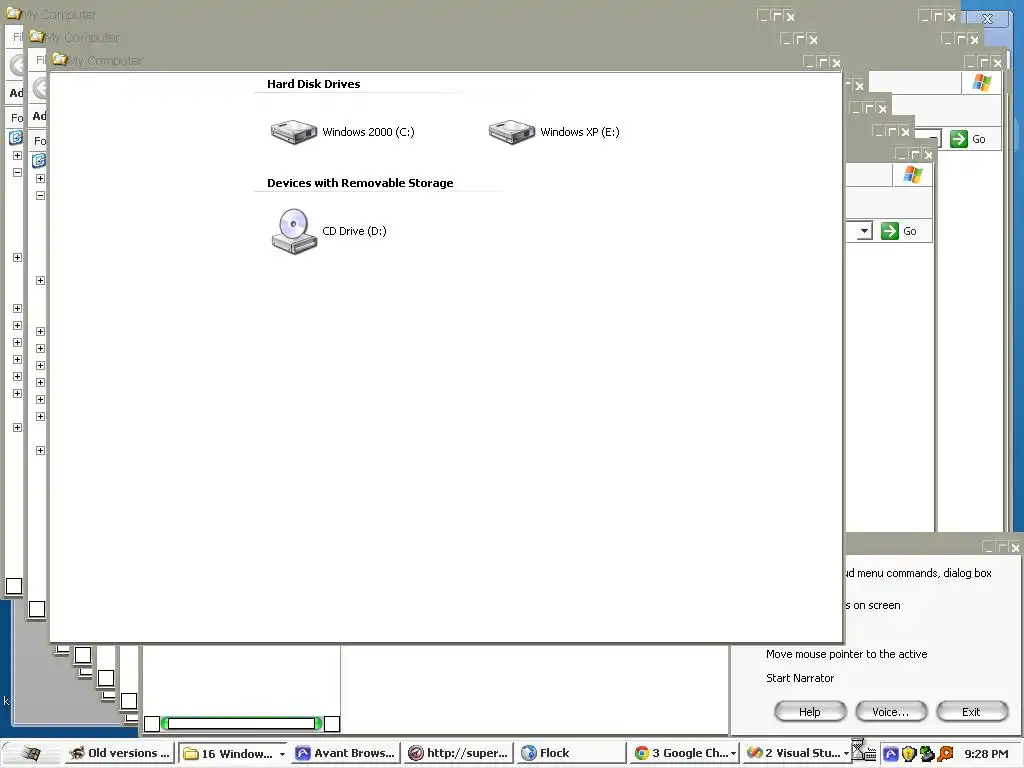
Task: Expand last plus node in rearmost window tree
Action: pyautogui.click(x=18, y=427)
